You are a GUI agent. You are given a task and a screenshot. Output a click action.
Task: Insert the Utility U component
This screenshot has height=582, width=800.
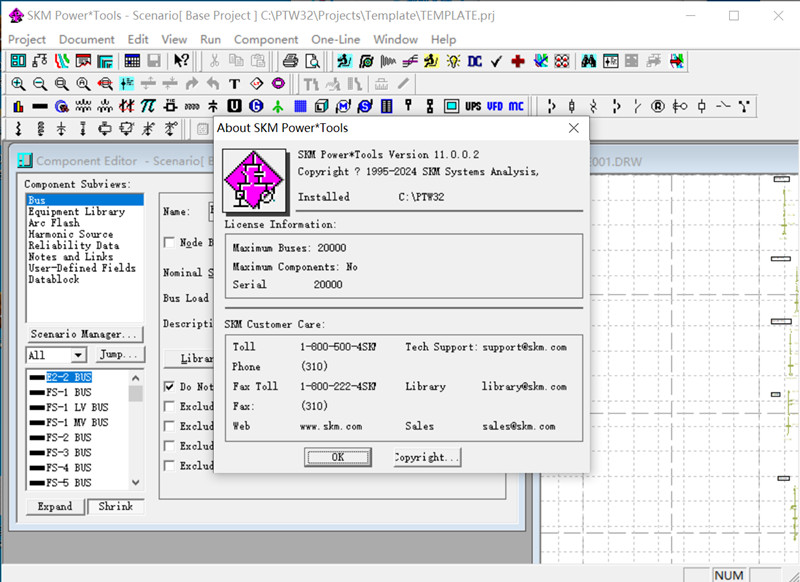coord(234,106)
